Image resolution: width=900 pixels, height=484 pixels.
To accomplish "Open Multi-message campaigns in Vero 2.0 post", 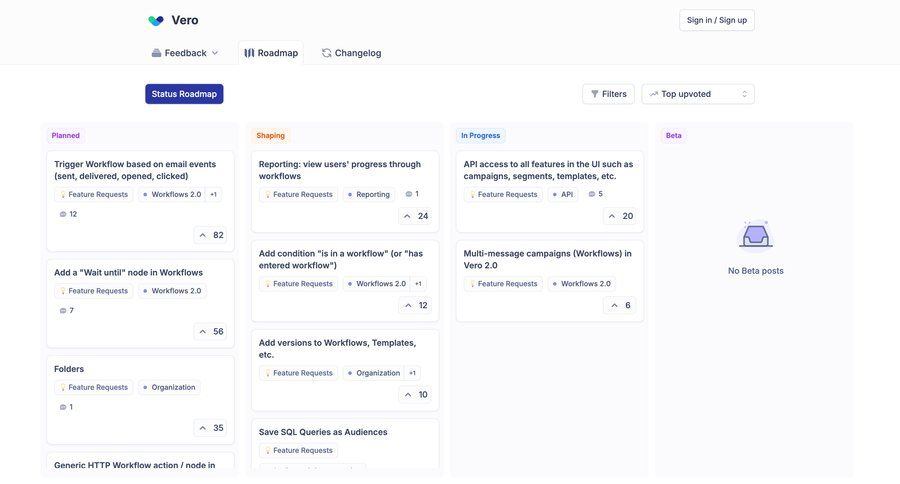I will pos(548,260).
